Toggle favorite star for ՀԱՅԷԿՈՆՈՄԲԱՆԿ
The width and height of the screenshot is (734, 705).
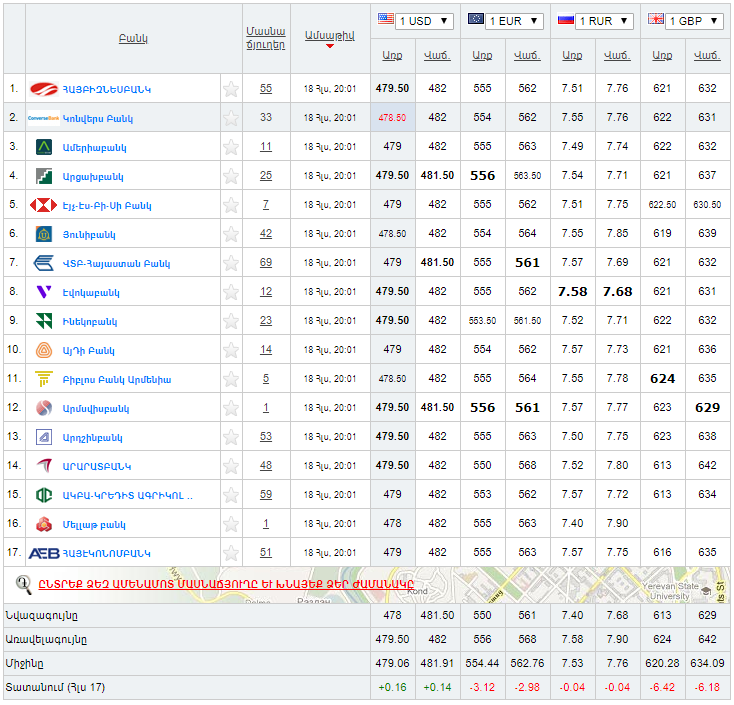click(231, 553)
